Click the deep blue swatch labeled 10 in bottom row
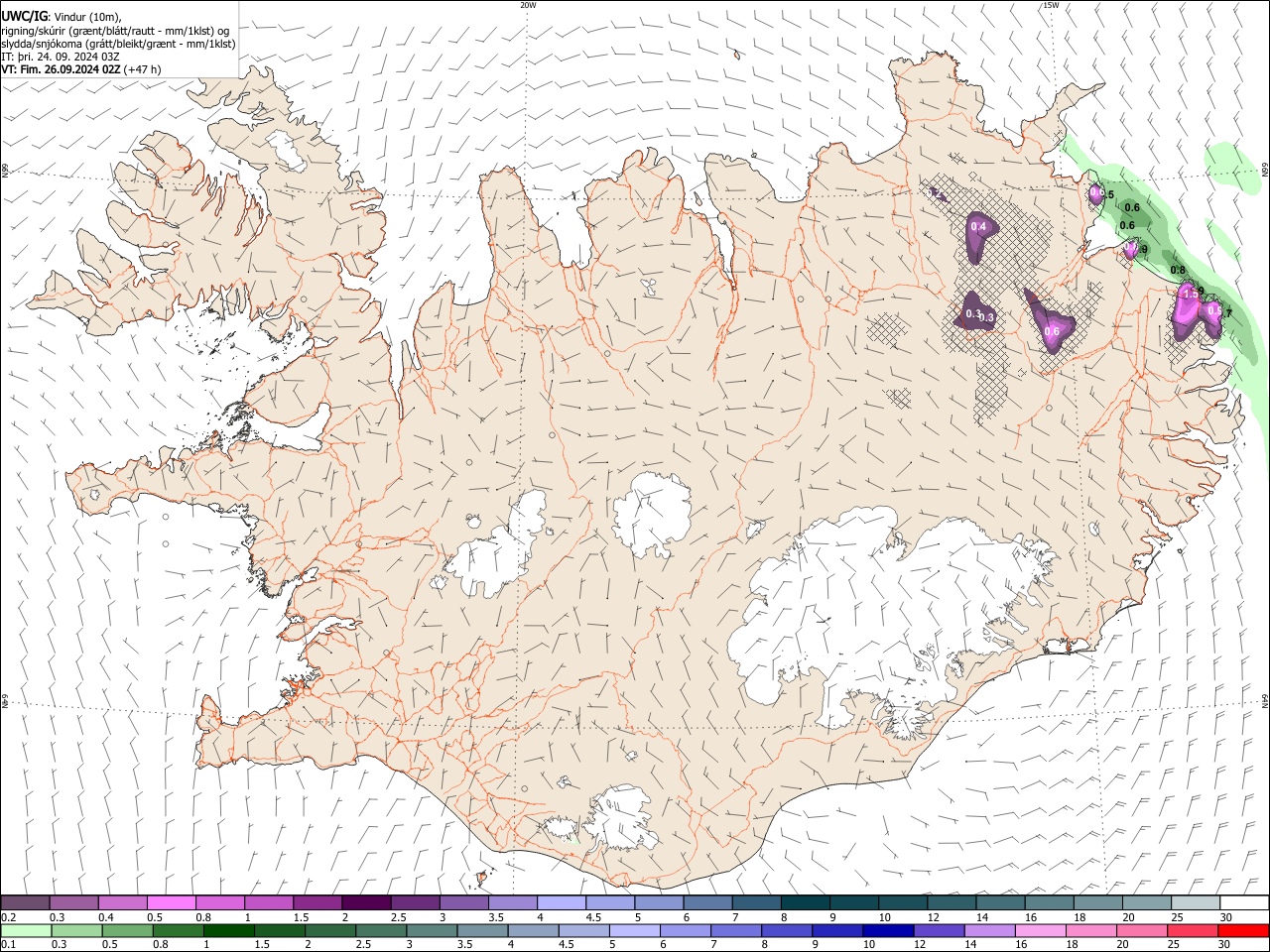The image size is (1270, 952). (x=889, y=930)
